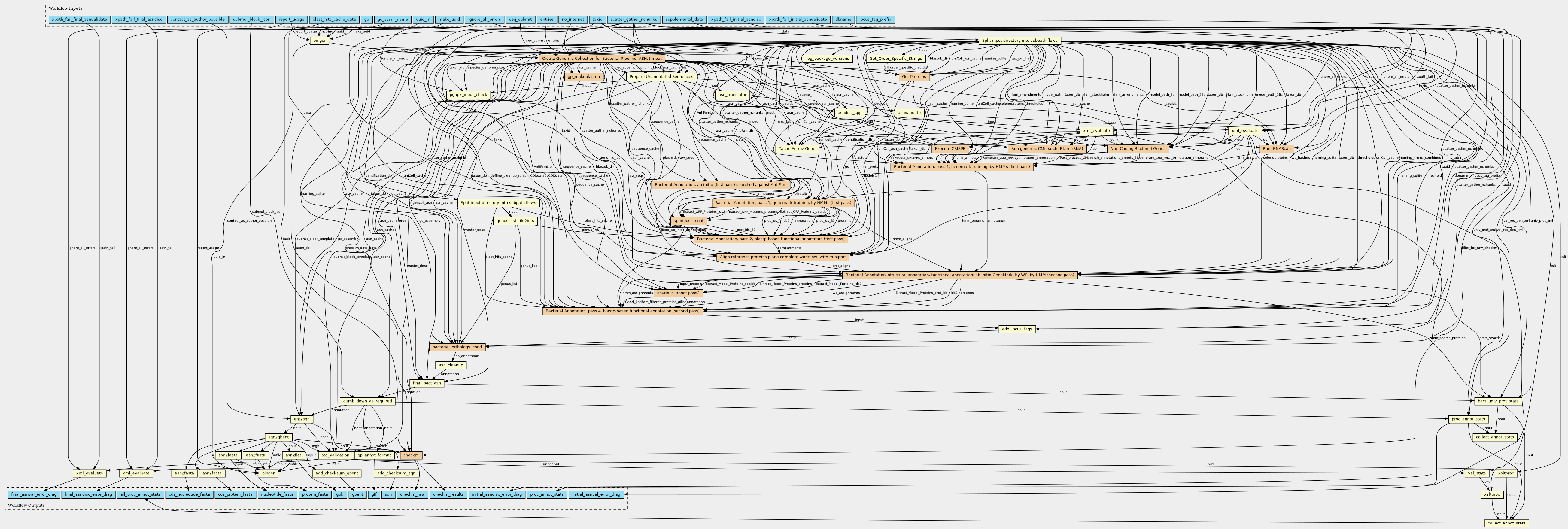Viewport: 1568px width, 529px height.
Task: Click Get_Order_Specific_Strings node
Action: [x=895, y=59]
